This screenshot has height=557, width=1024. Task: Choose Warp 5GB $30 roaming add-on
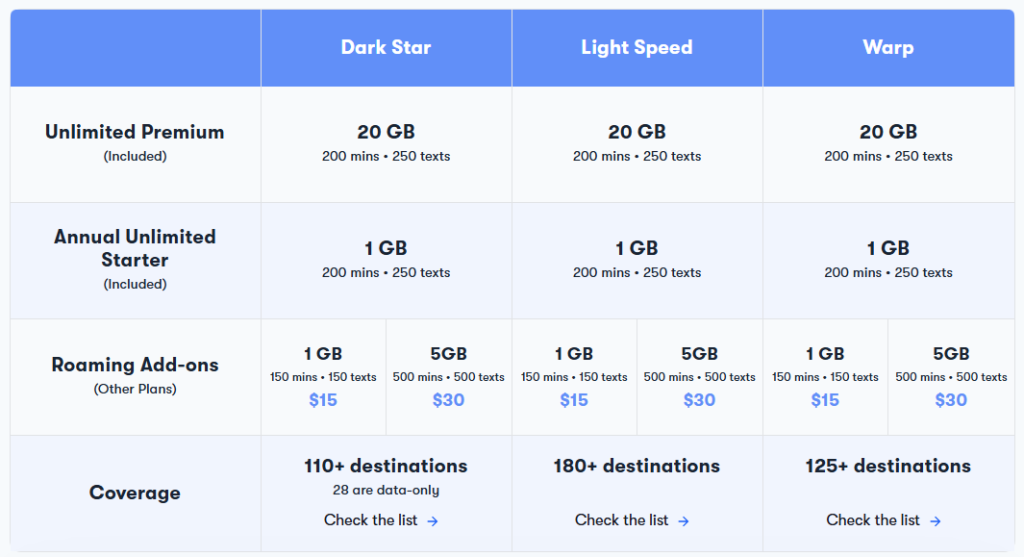[951, 377]
